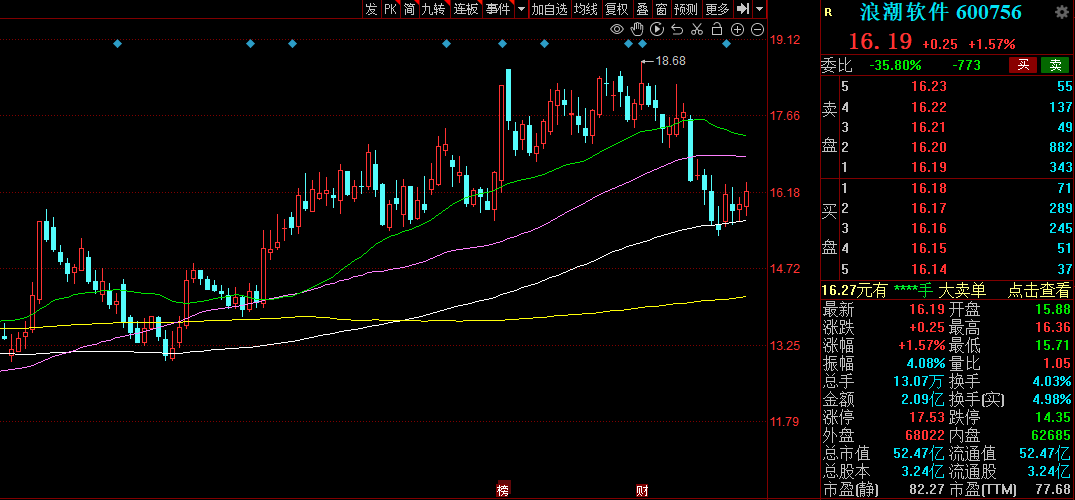Select sell level 1 price 16.19

(928, 167)
